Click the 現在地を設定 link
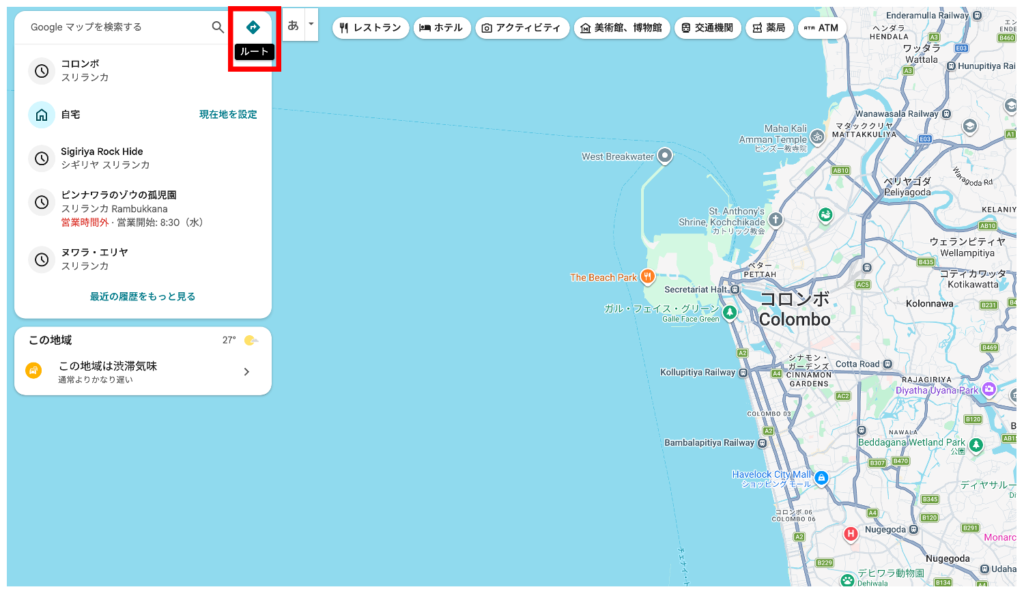Screen dimensions: 1024x598 tap(228, 115)
